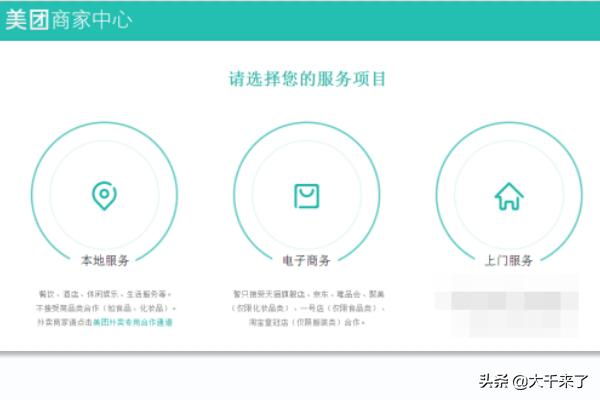The image size is (600, 400).
Task: Select the shopping bag icon for 电子商务
Action: pyautogui.click(x=307, y=196)
